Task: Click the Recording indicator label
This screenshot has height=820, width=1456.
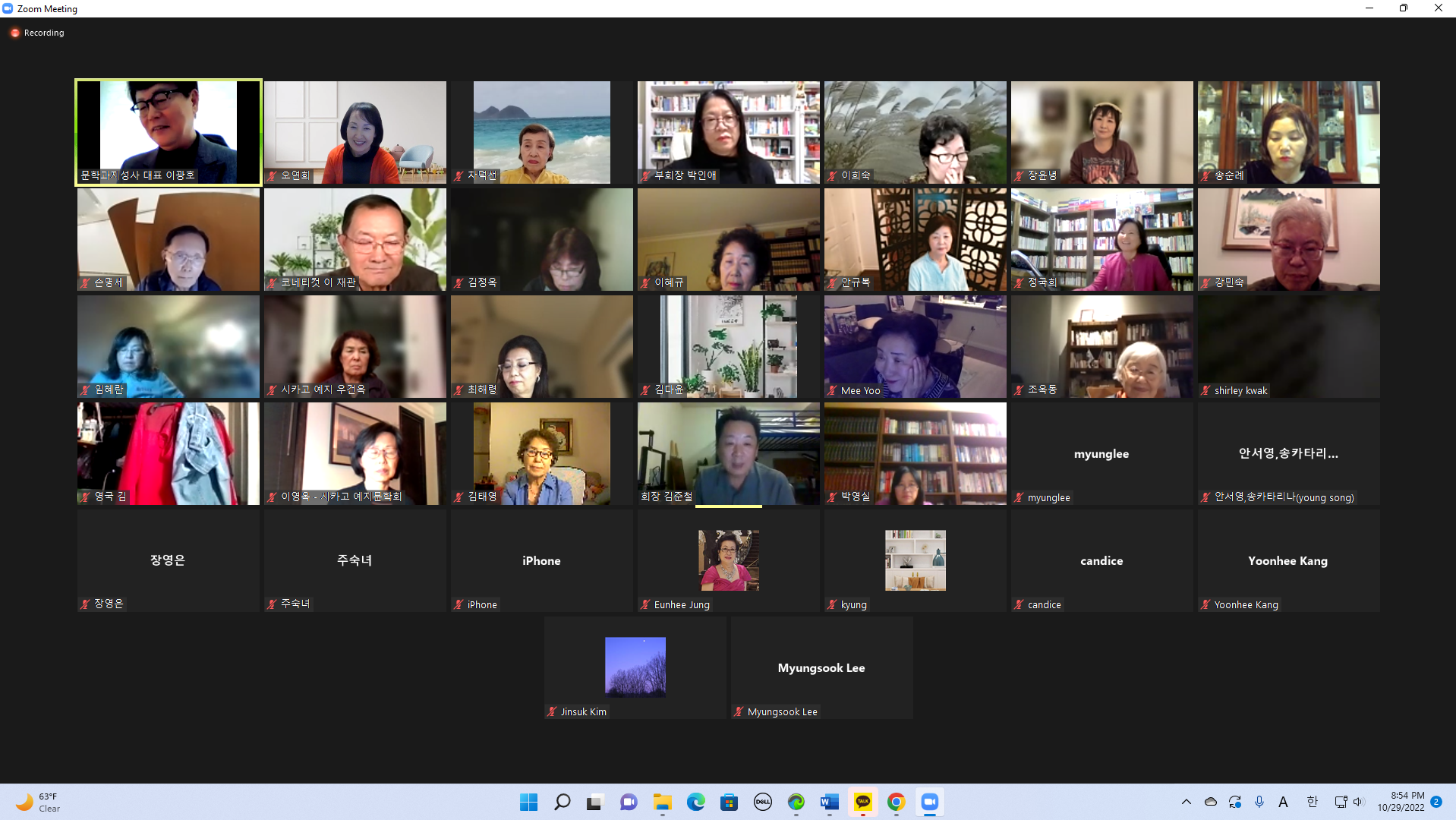Action: (43, 33)
